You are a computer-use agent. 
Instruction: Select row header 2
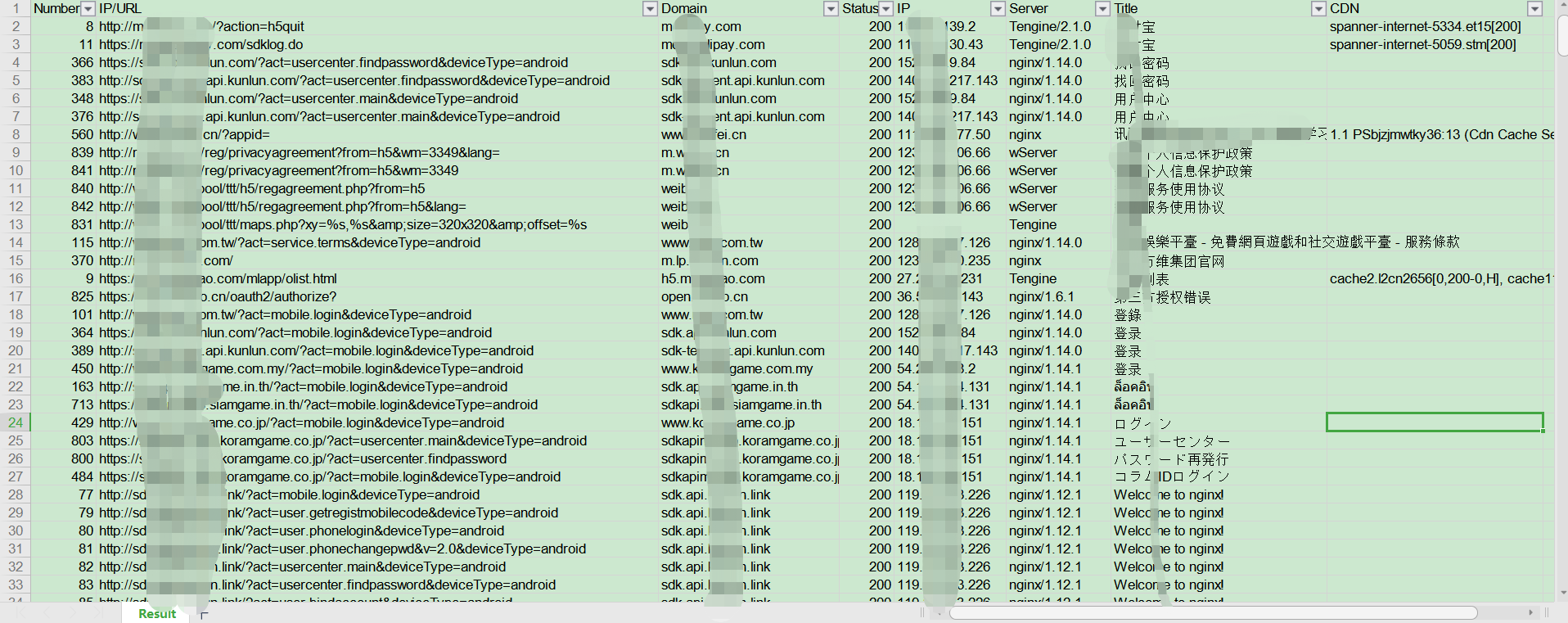16,26
